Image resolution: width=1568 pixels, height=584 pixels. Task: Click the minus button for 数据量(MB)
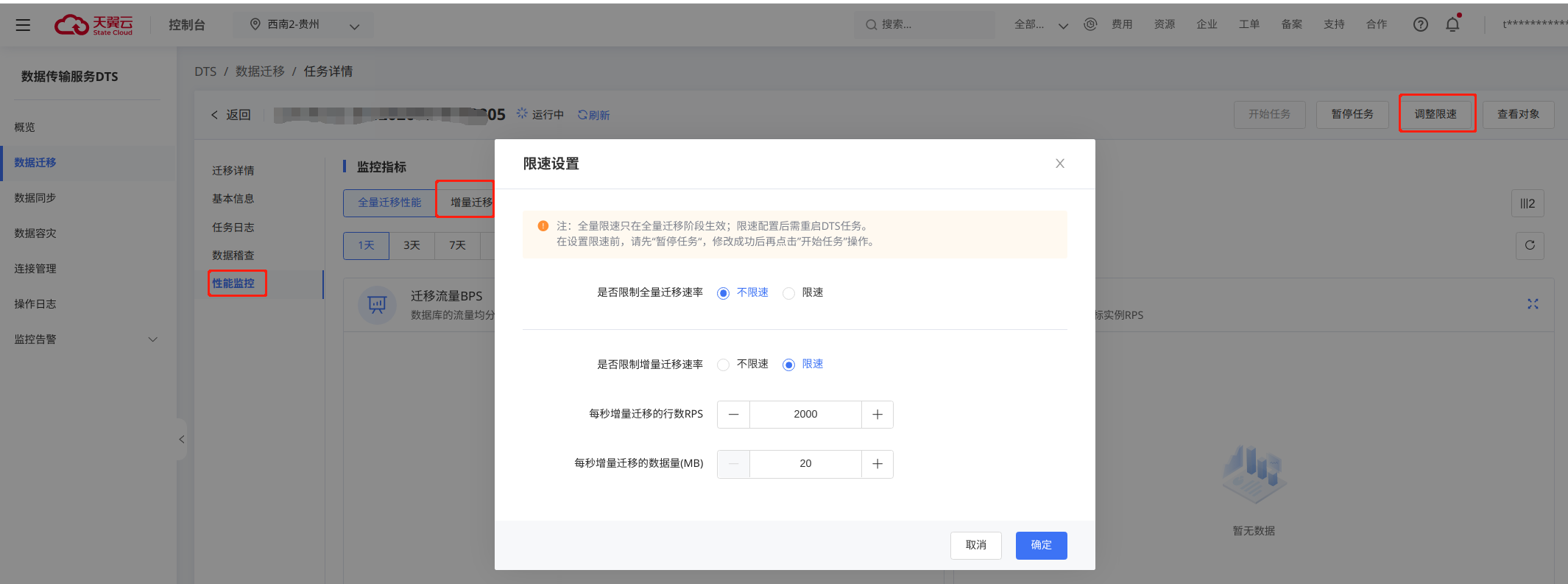[x=733, y=464]
